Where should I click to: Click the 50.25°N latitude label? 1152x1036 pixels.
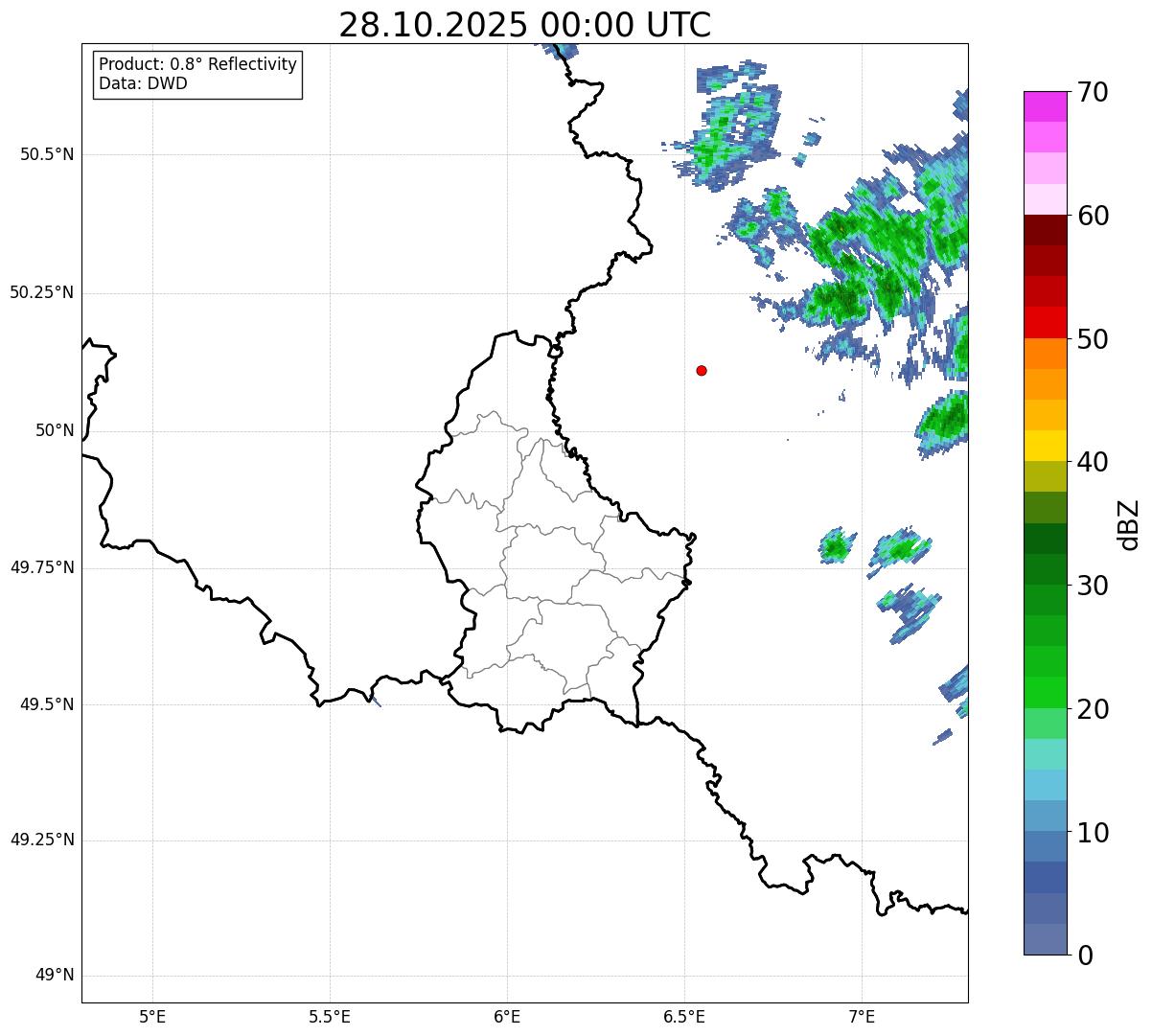point(42,292)
